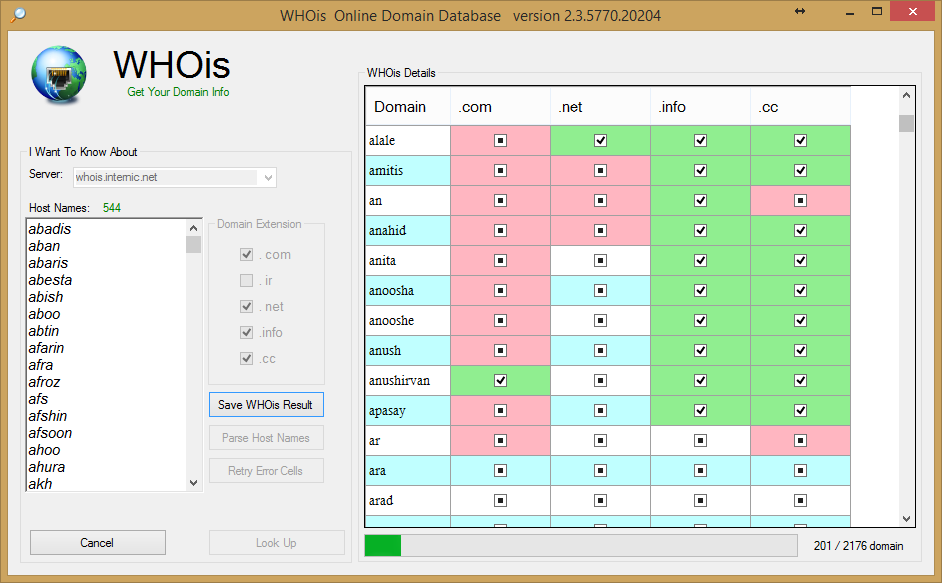The image size is (942, 583).
Task: Click the .com column header
Action: pyautogui.click(x=500, y=106)
